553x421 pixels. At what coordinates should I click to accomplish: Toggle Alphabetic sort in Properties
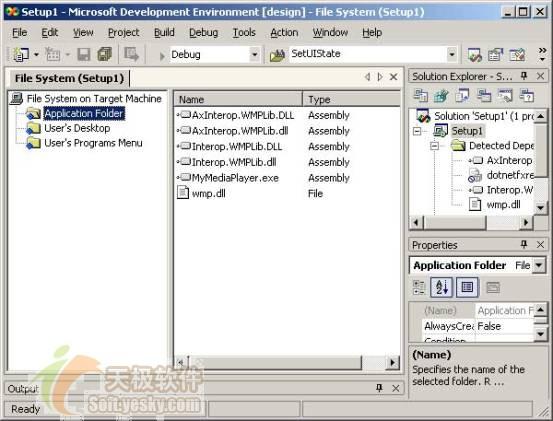click(x=442, y=287)
